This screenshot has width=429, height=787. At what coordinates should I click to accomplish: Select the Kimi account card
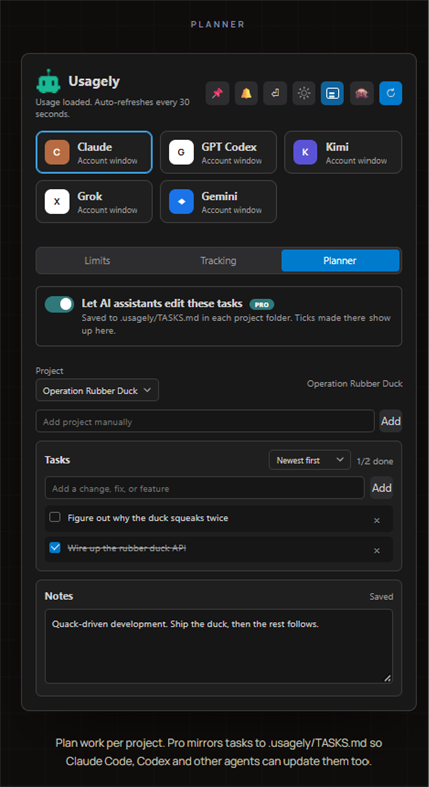pos(343,152)
